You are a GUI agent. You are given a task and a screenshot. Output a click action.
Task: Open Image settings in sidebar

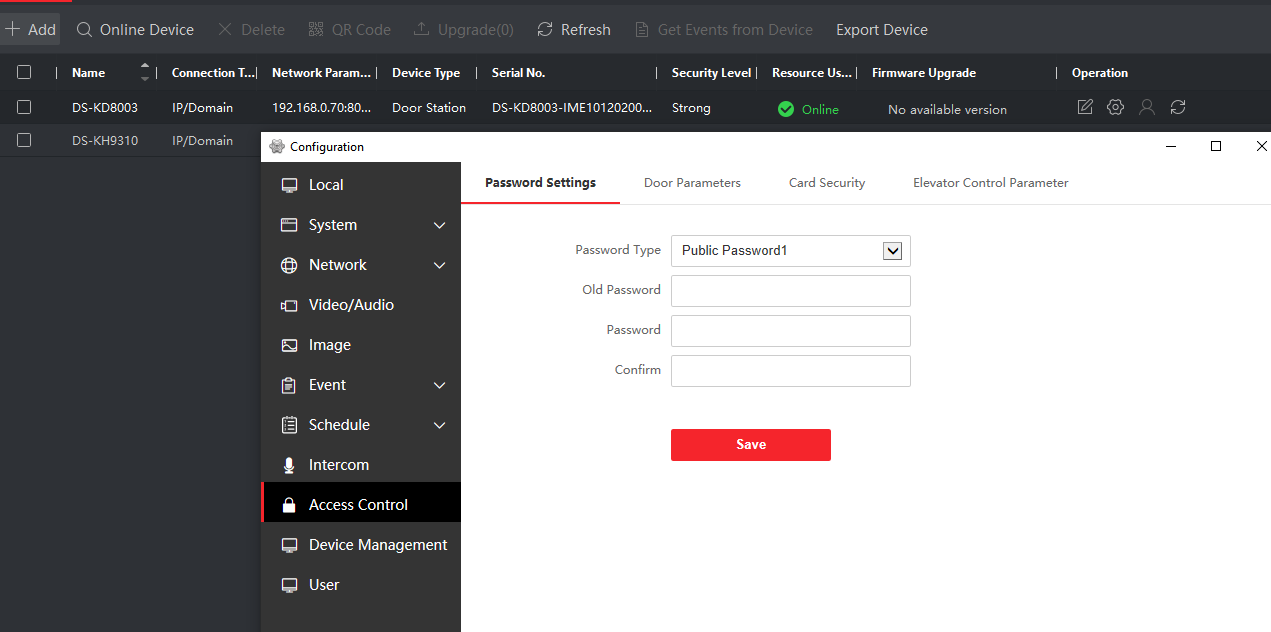[329, 345]
